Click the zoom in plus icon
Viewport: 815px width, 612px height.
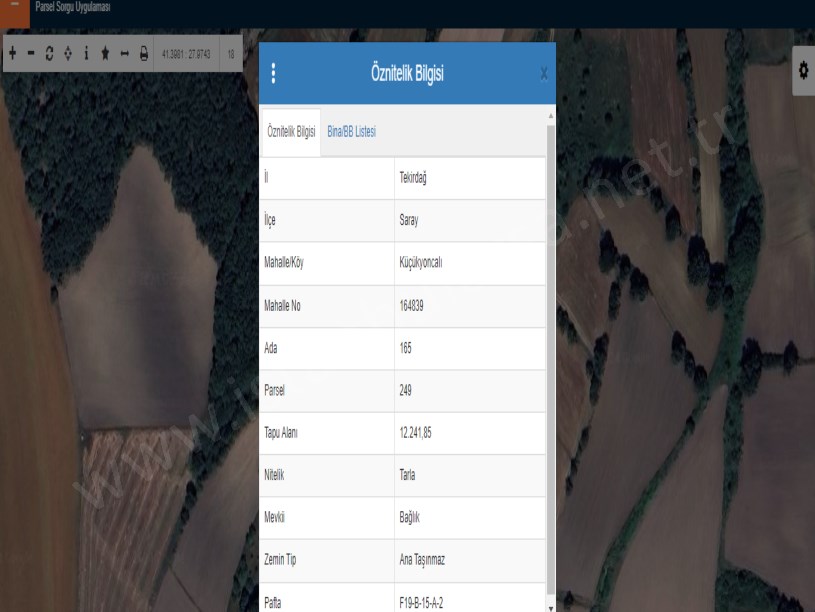pos(12,53)
